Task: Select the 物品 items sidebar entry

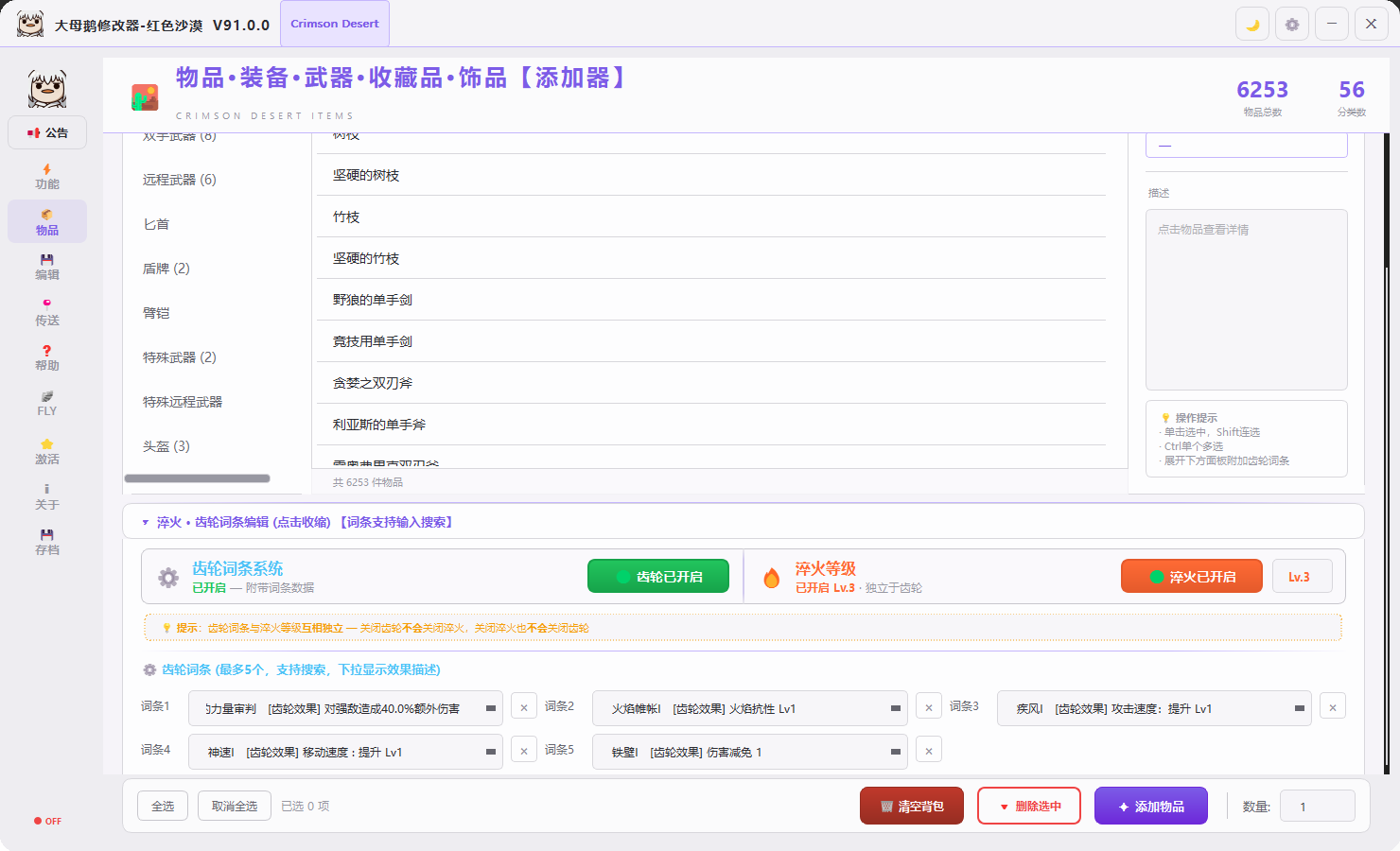Action: [47, 221]
